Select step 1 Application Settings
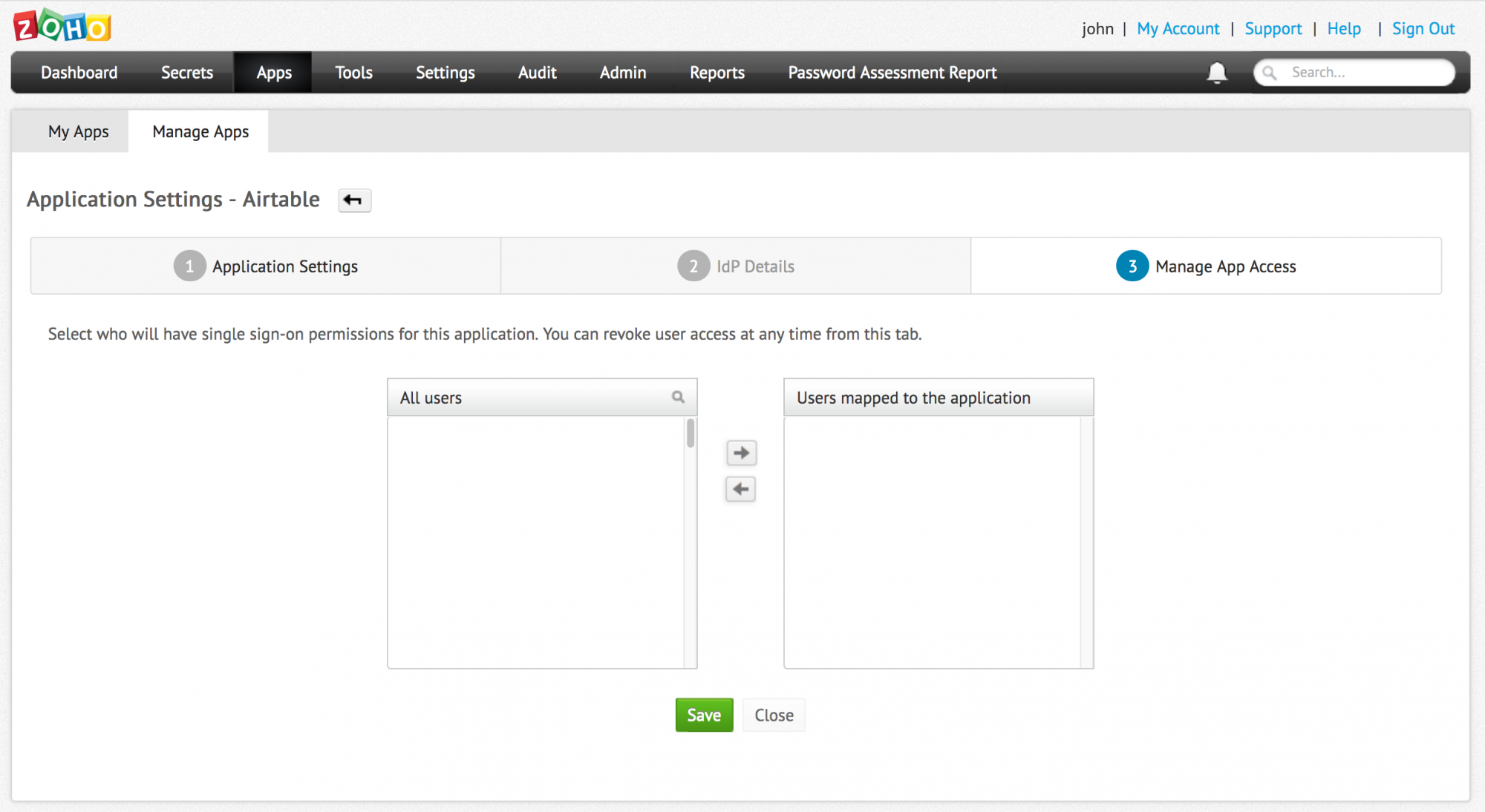Image resolution: width=1485 pixels, height=812 pixels. tap(266, 266)
